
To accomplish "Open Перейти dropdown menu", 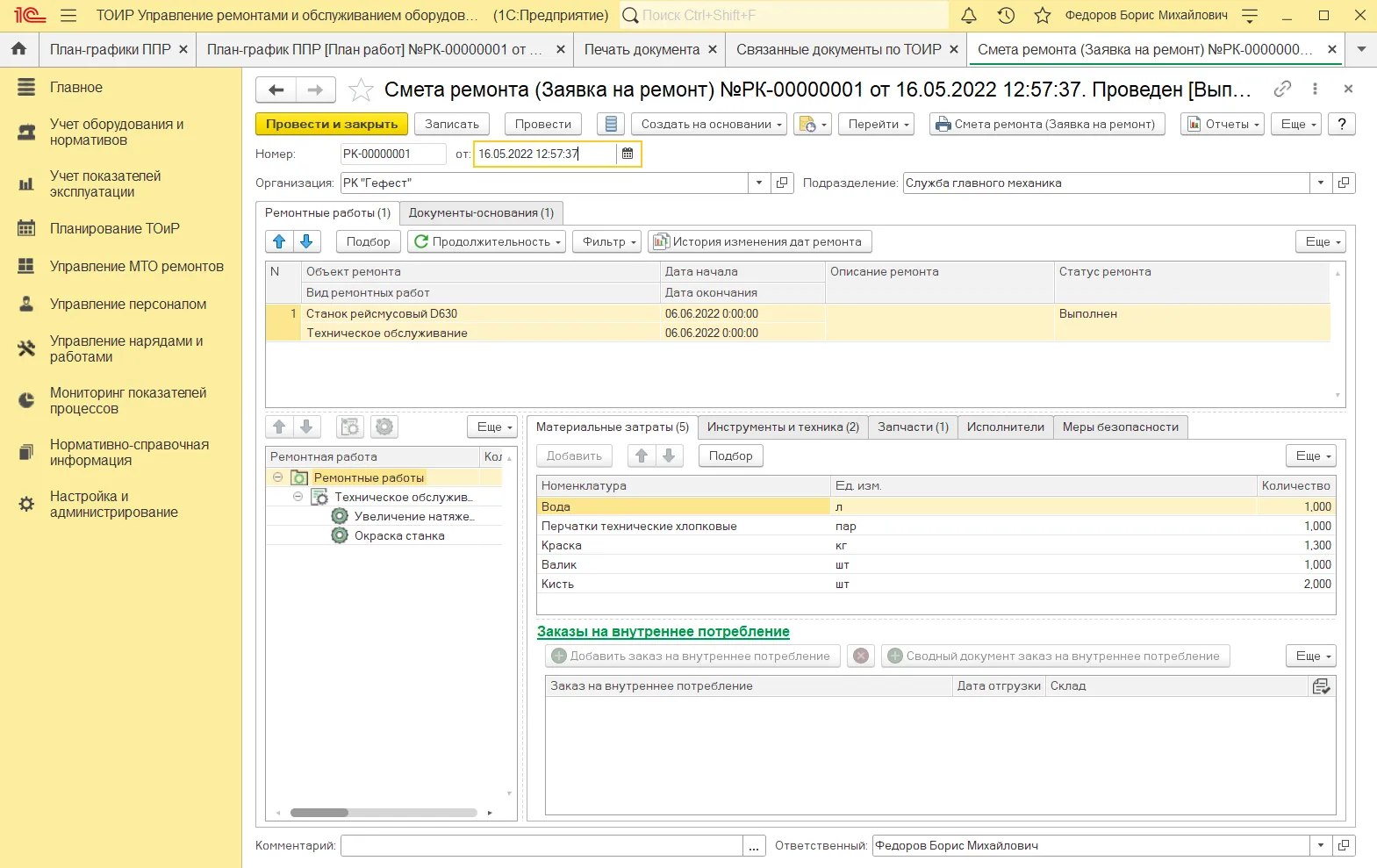I will pyautogui.click(x=876, y=124).
